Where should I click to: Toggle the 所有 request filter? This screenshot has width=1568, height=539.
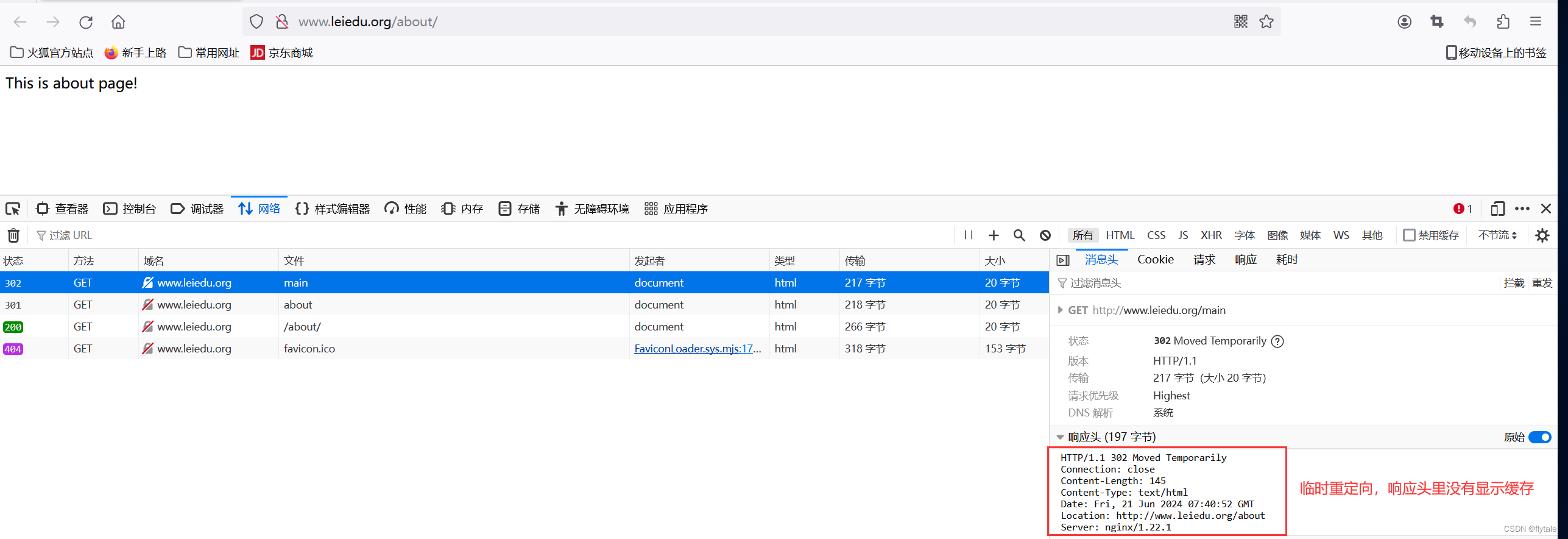click(1082, 235)
